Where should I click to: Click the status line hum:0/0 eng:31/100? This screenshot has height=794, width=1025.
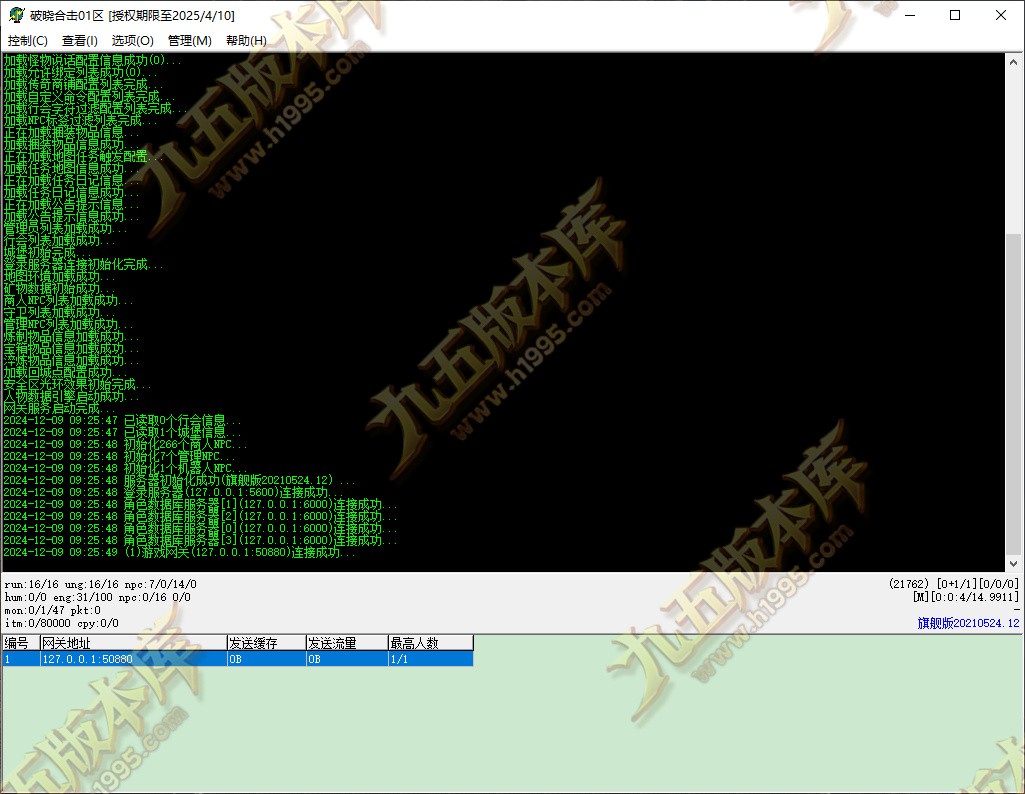(97, 597)
